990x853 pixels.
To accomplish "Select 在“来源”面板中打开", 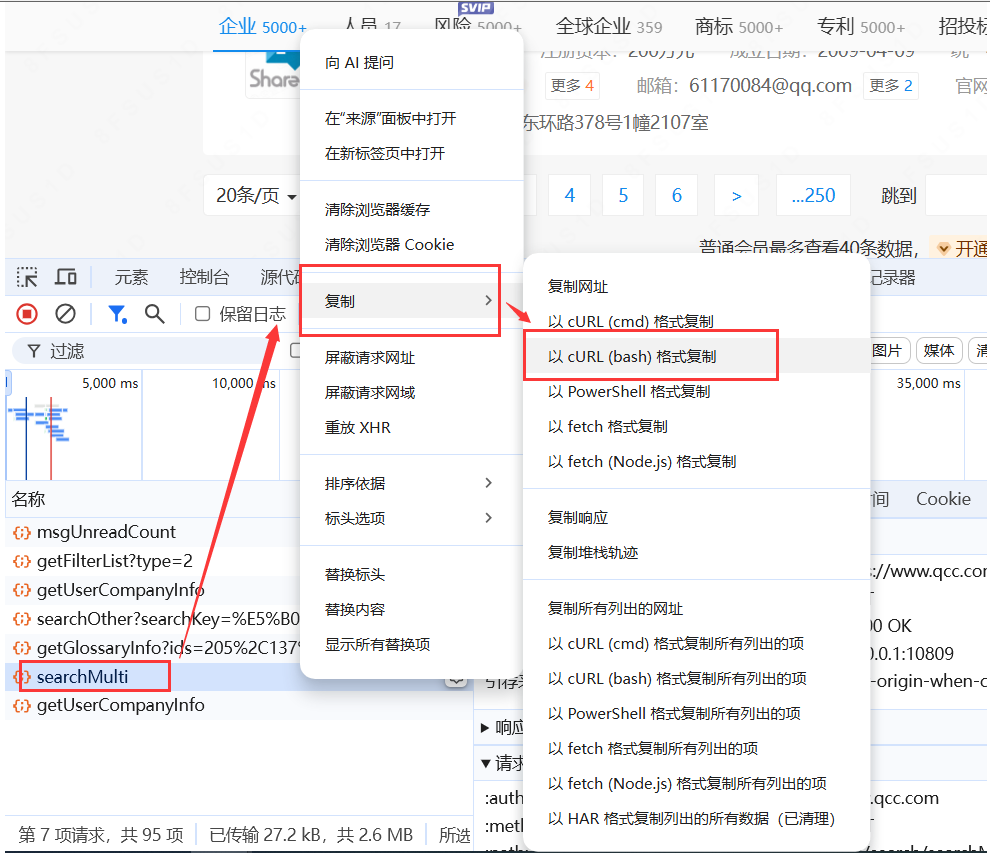I will point(390,118).
